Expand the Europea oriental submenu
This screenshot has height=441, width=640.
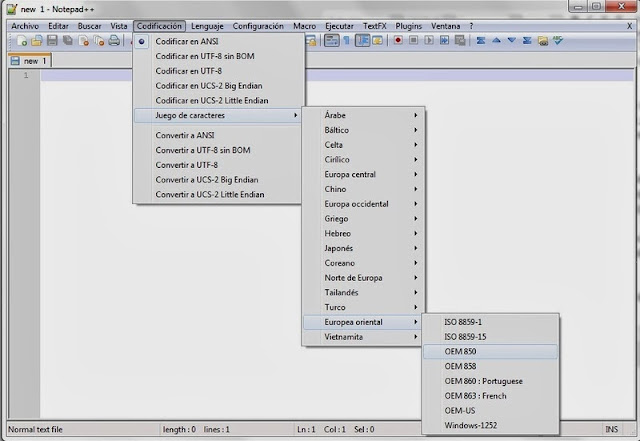[363, 322]
